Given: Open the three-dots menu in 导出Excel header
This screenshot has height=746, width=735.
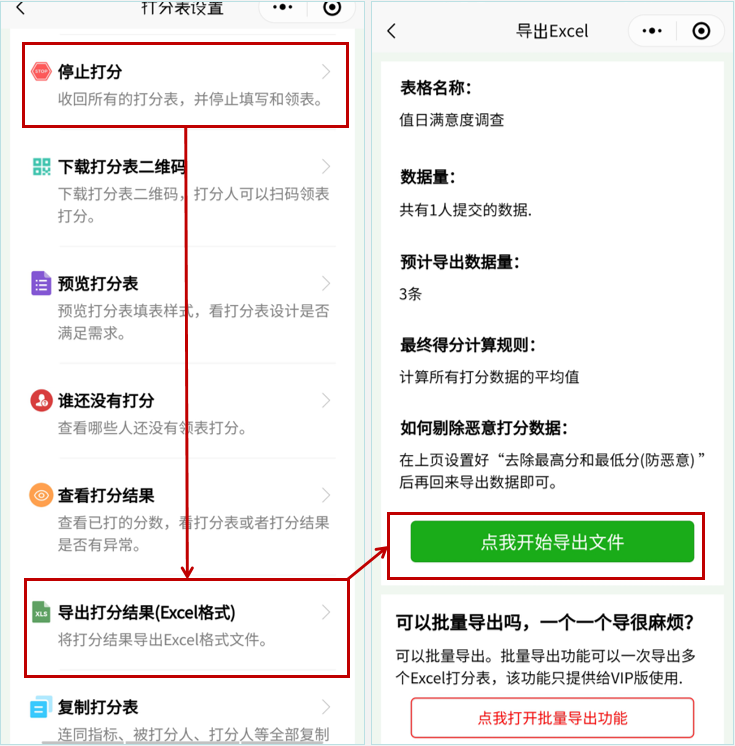Looking at the screenshot, I should [x=652, y=31].
